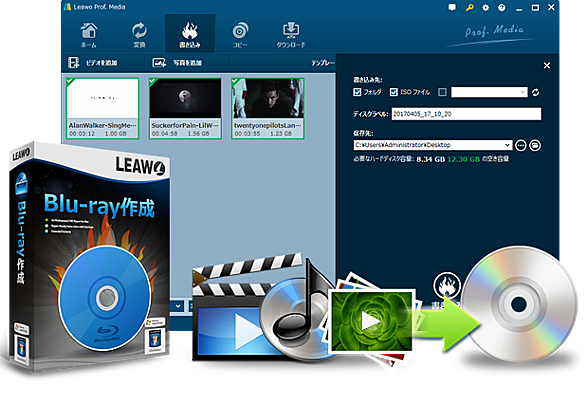Open help with the question mark icon
The height and width of the screenshot is (394, 586).
tap(502, 7)
